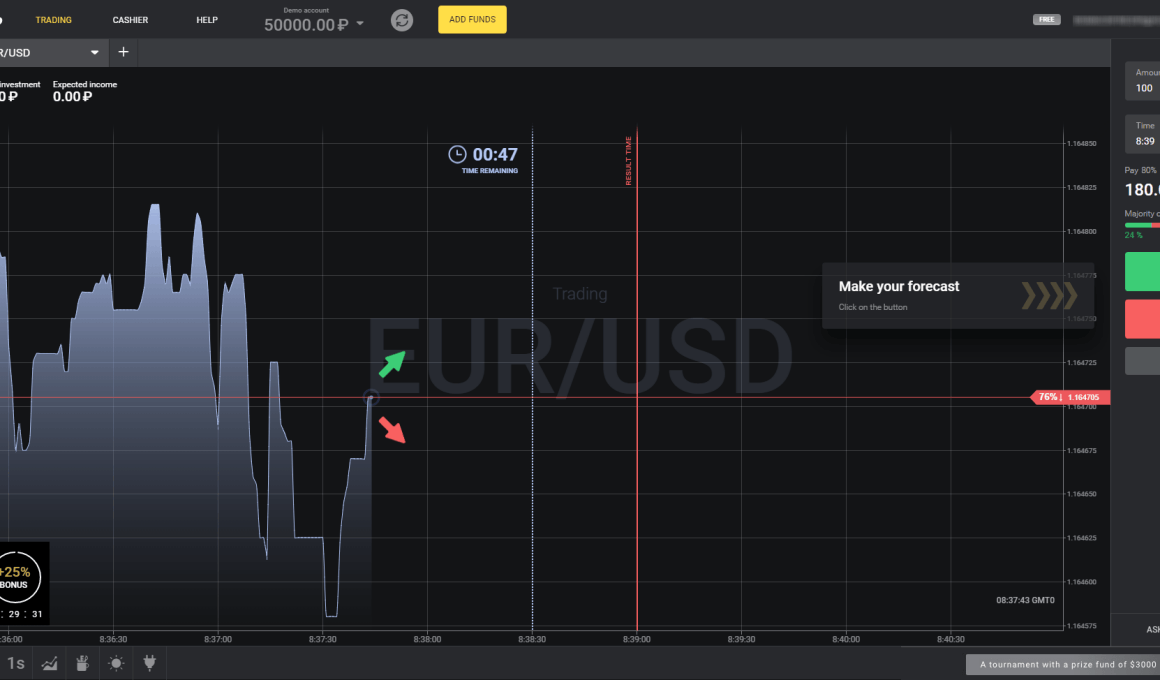Screen dimensions: 1160x680
Task: Click the Add Funds button
Action: coord(472,20)
